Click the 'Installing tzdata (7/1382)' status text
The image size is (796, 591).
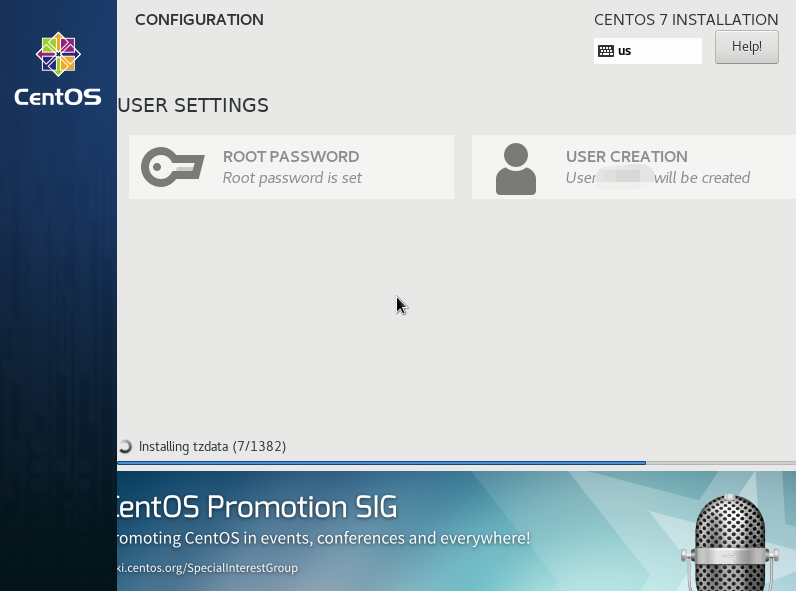pos(212,446)
